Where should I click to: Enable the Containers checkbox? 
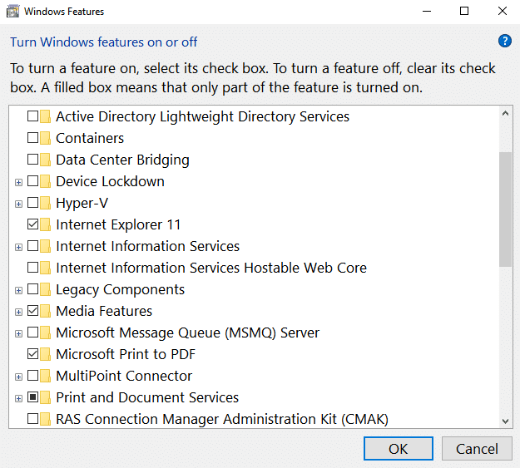[33, 138]
